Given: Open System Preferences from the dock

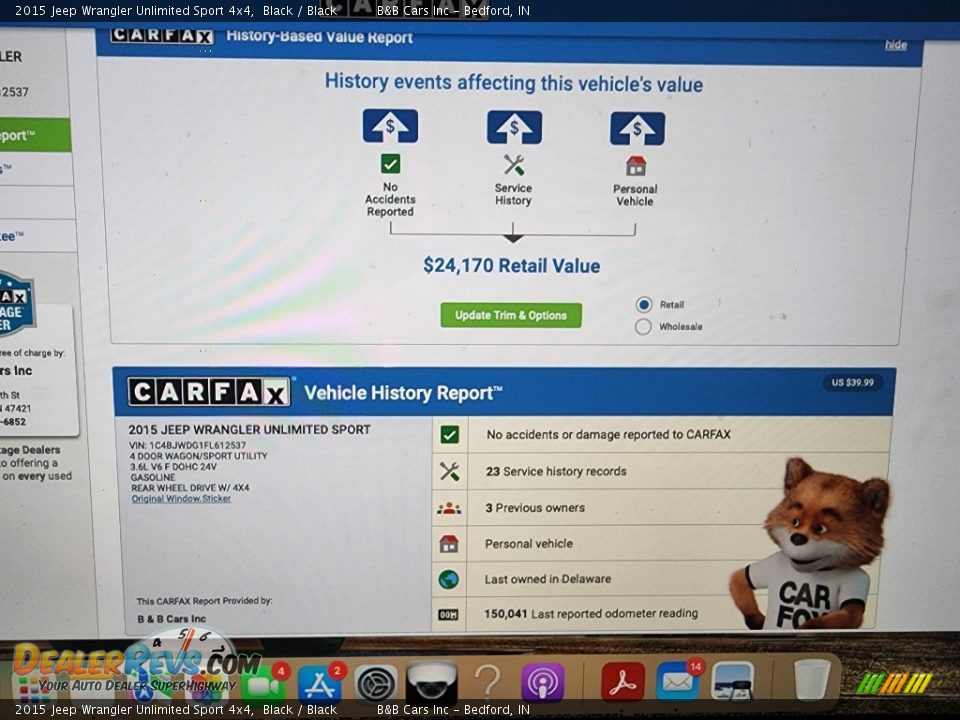Looking at the screenshot, I should point(376,683).
